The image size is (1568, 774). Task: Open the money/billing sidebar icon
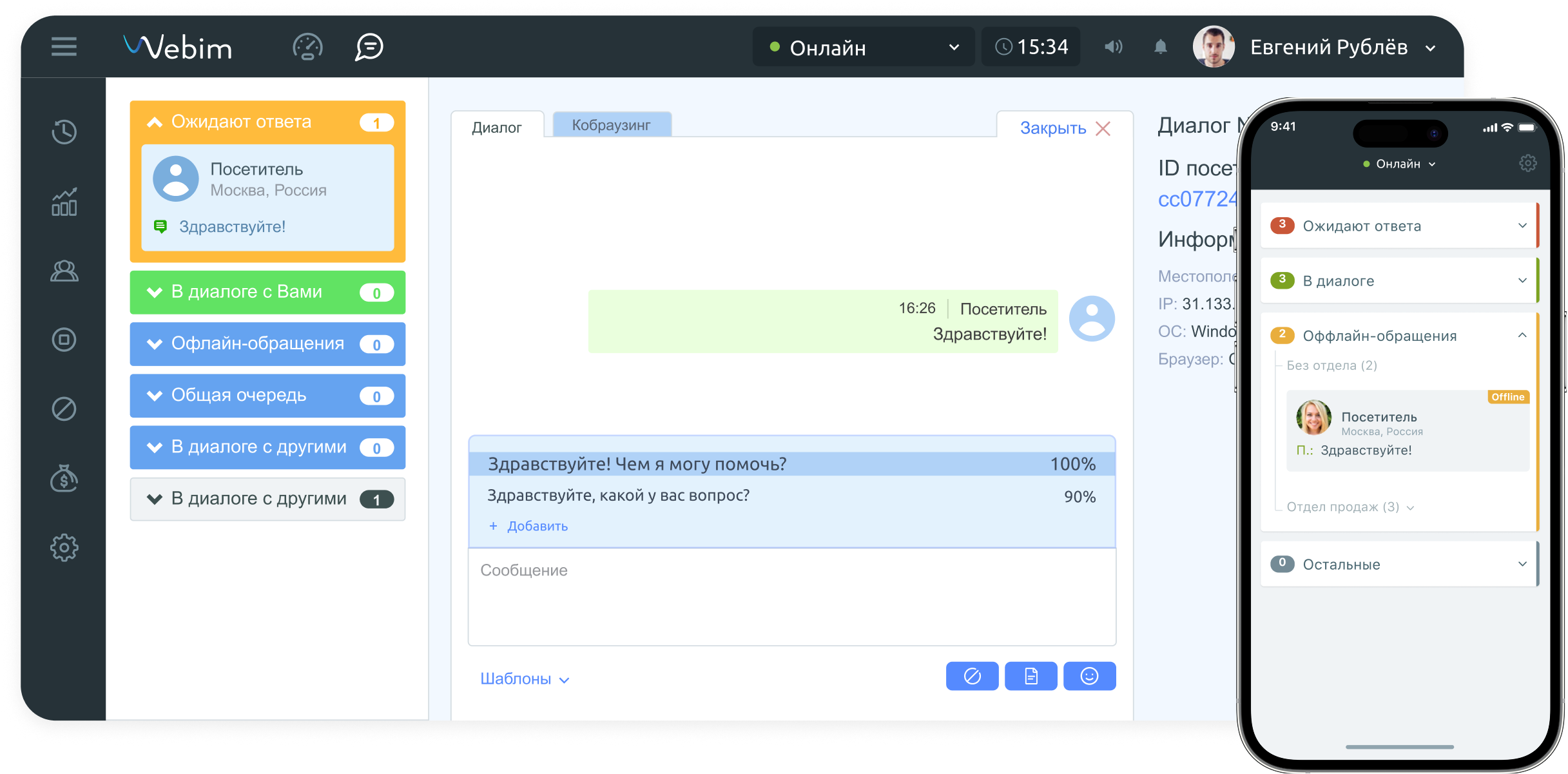click(x=64, y=479)
